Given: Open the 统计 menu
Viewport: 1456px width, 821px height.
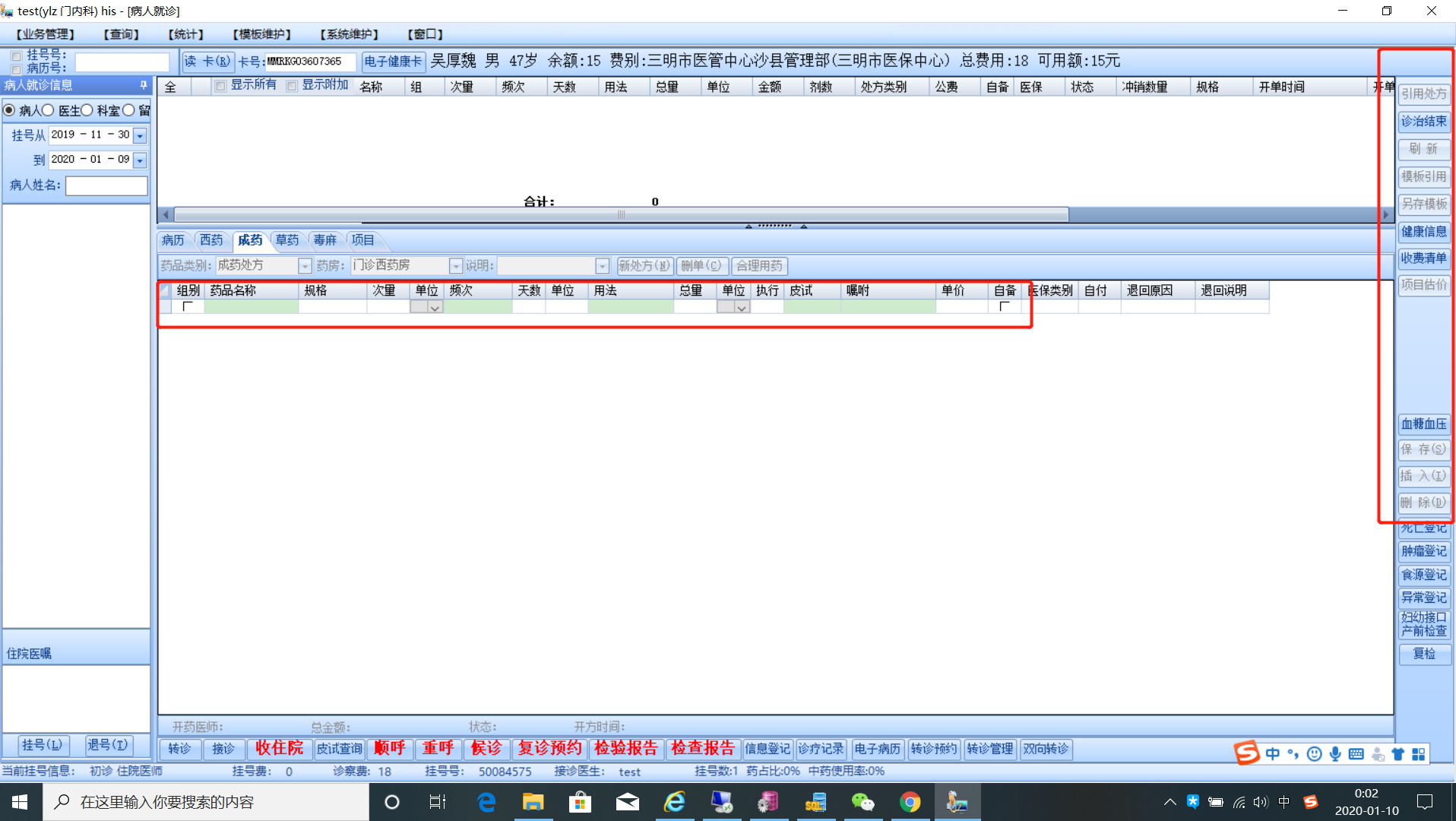Looking at the screenshot, I should [x=186, y=34].
